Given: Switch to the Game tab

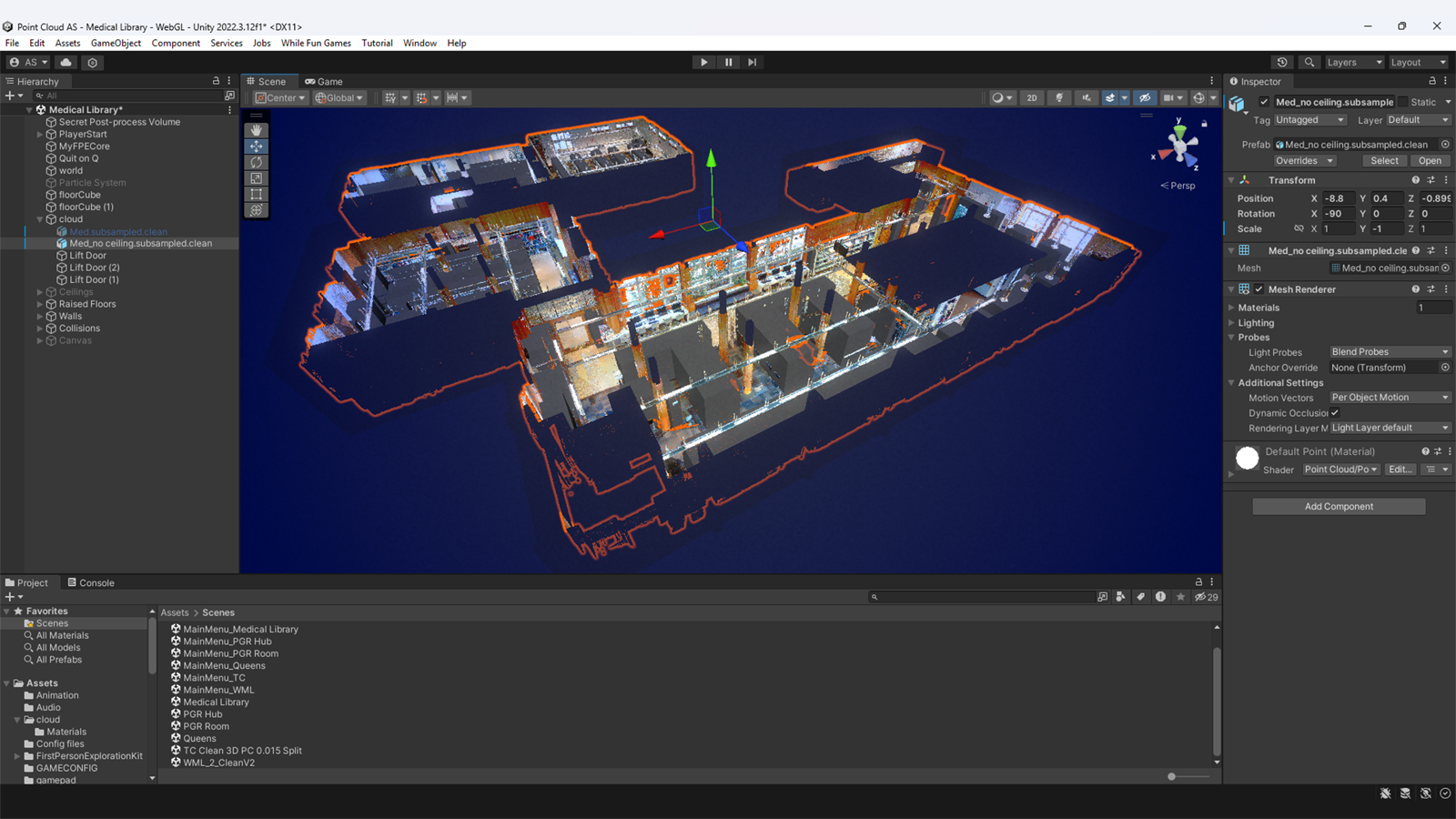Looking at the screenshot, I should click(324, 81).
